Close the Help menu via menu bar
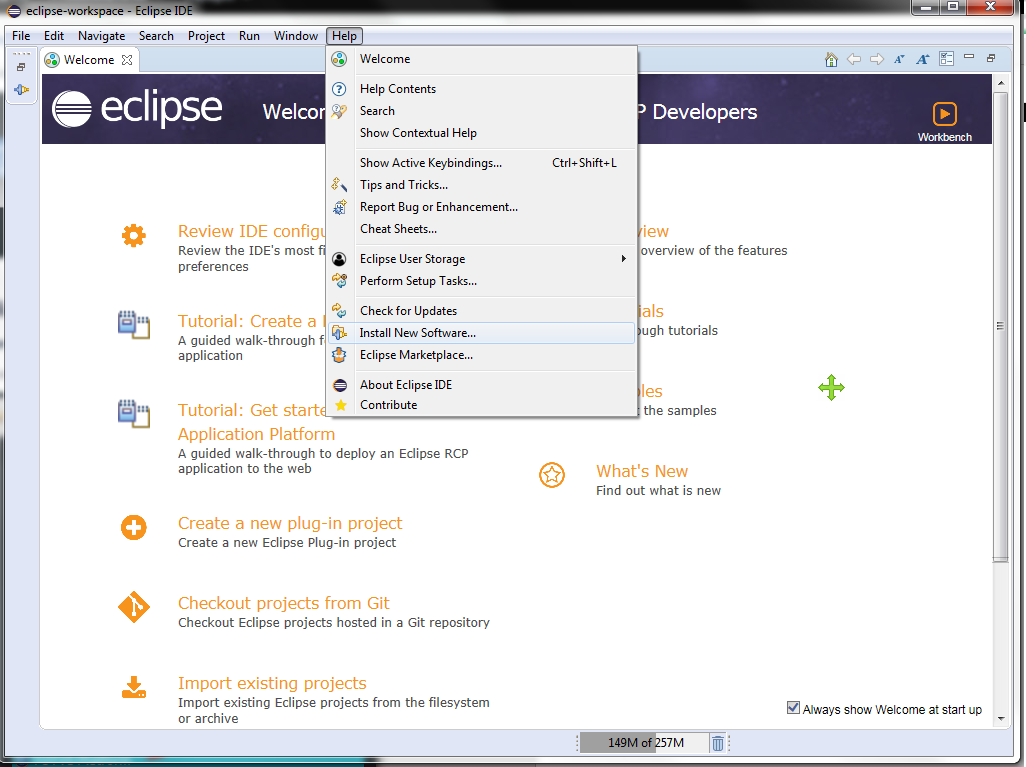This screenshot has height=767, width=1026. 344,36
